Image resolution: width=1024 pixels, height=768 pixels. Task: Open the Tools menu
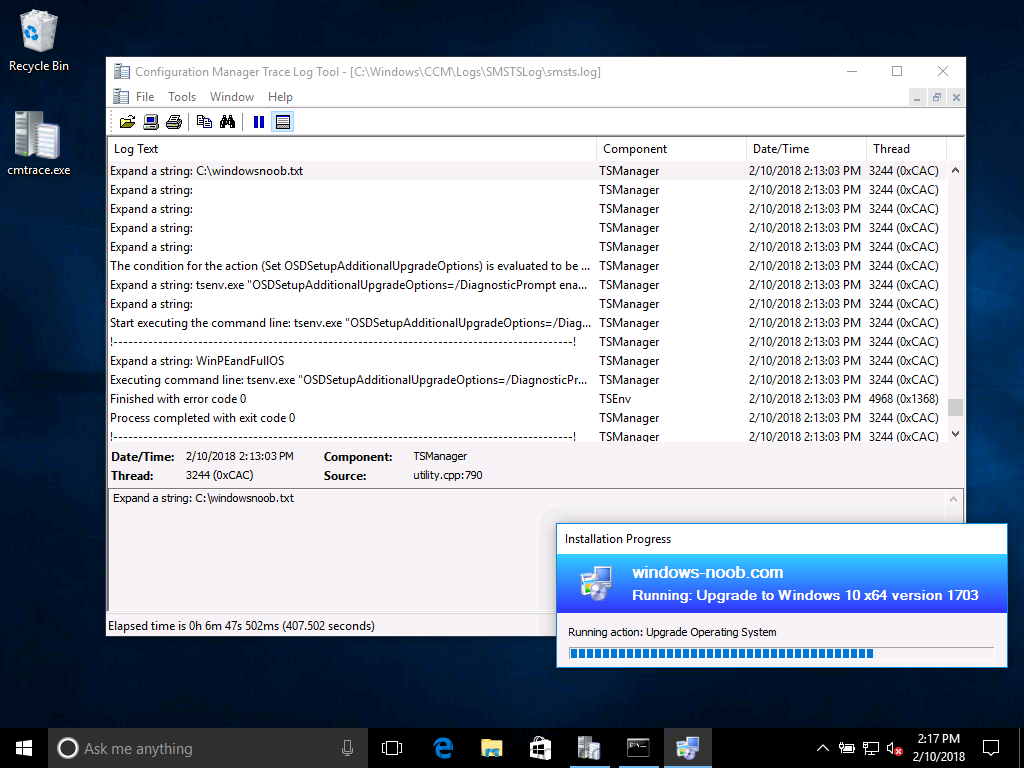[182, 97]
